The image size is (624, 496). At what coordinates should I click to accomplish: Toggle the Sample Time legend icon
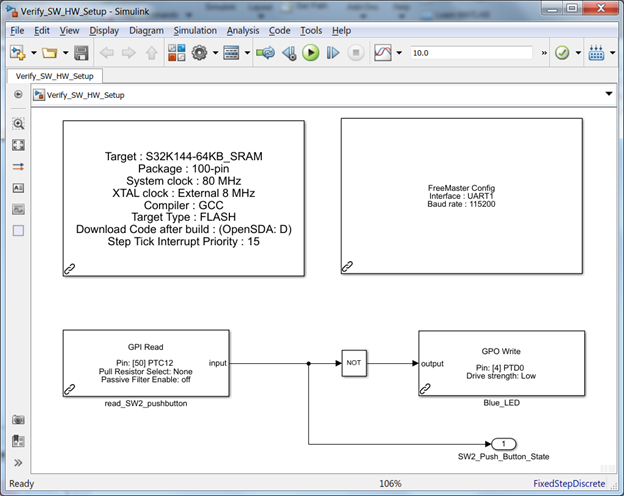tap(18, 166)
